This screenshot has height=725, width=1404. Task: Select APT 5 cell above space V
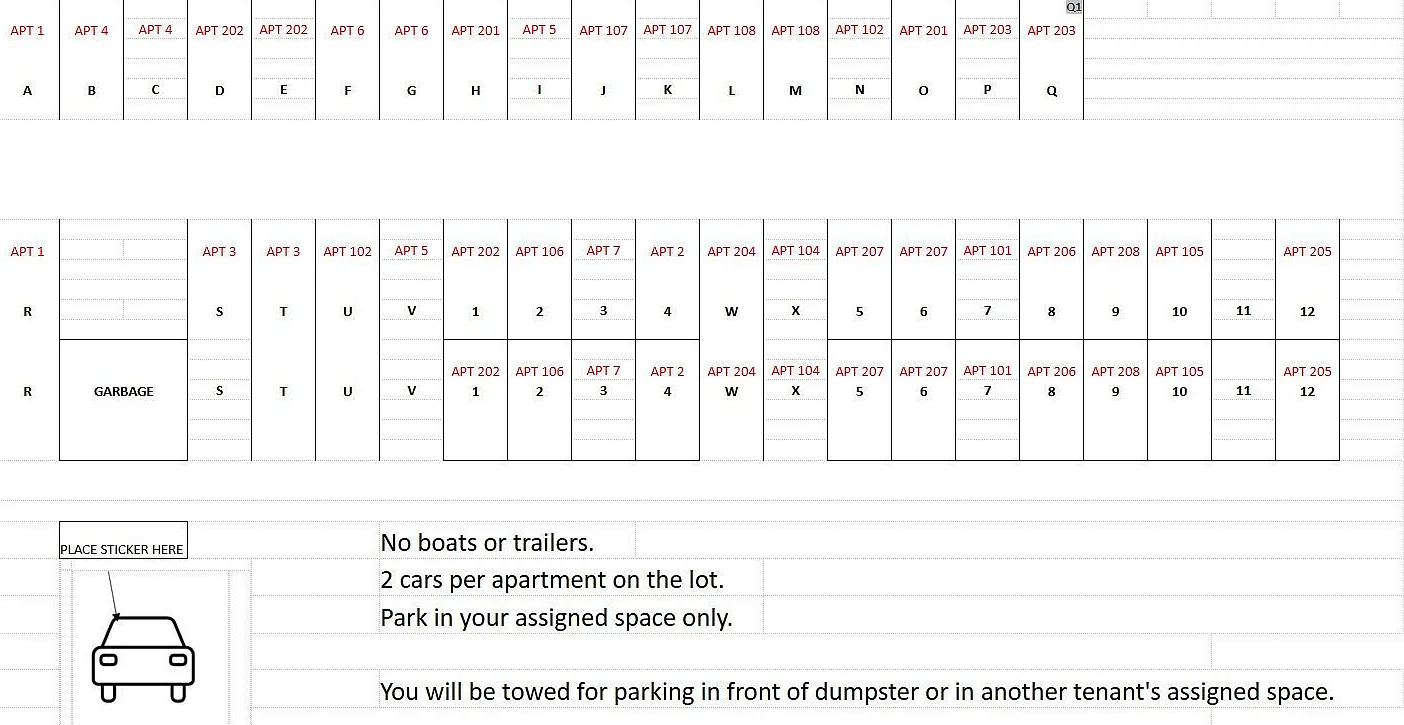pyautogui.click(x=411, y=251)
